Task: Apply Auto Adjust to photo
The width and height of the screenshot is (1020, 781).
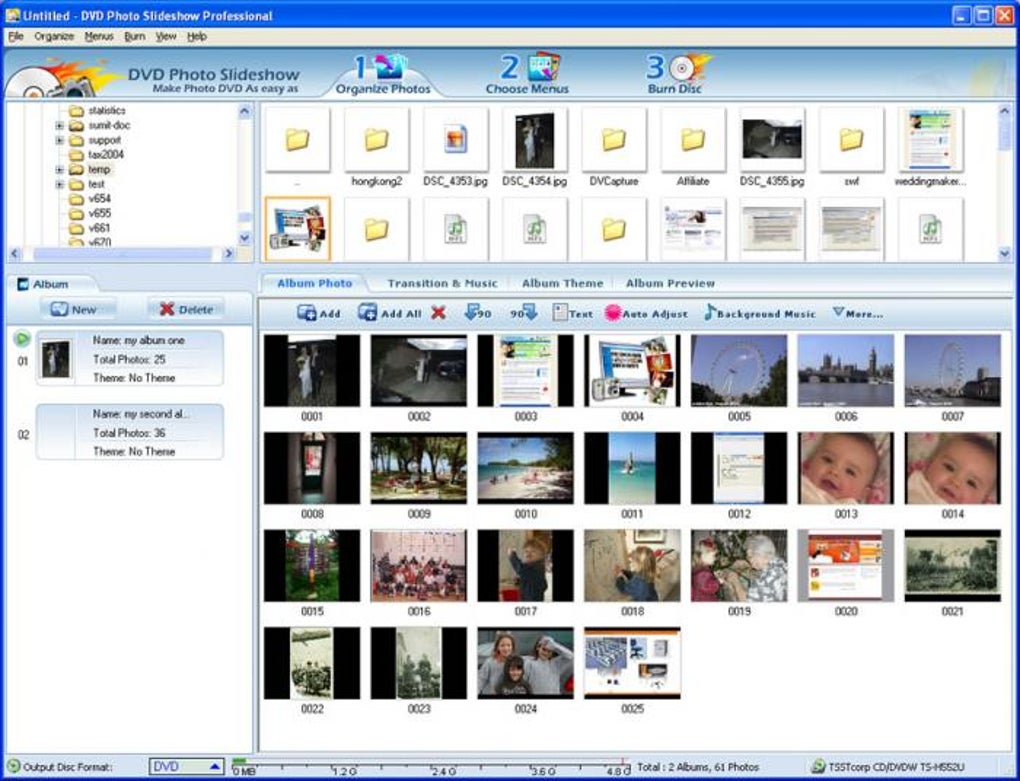Action: pyautogui.click(x=646, y=313)
